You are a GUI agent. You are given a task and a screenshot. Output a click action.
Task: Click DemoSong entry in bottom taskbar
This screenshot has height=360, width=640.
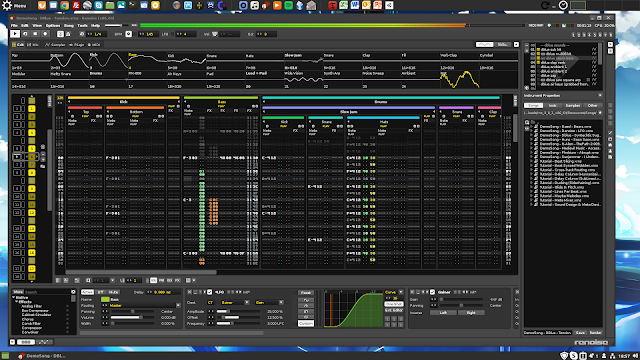click(x=42, y=356)
